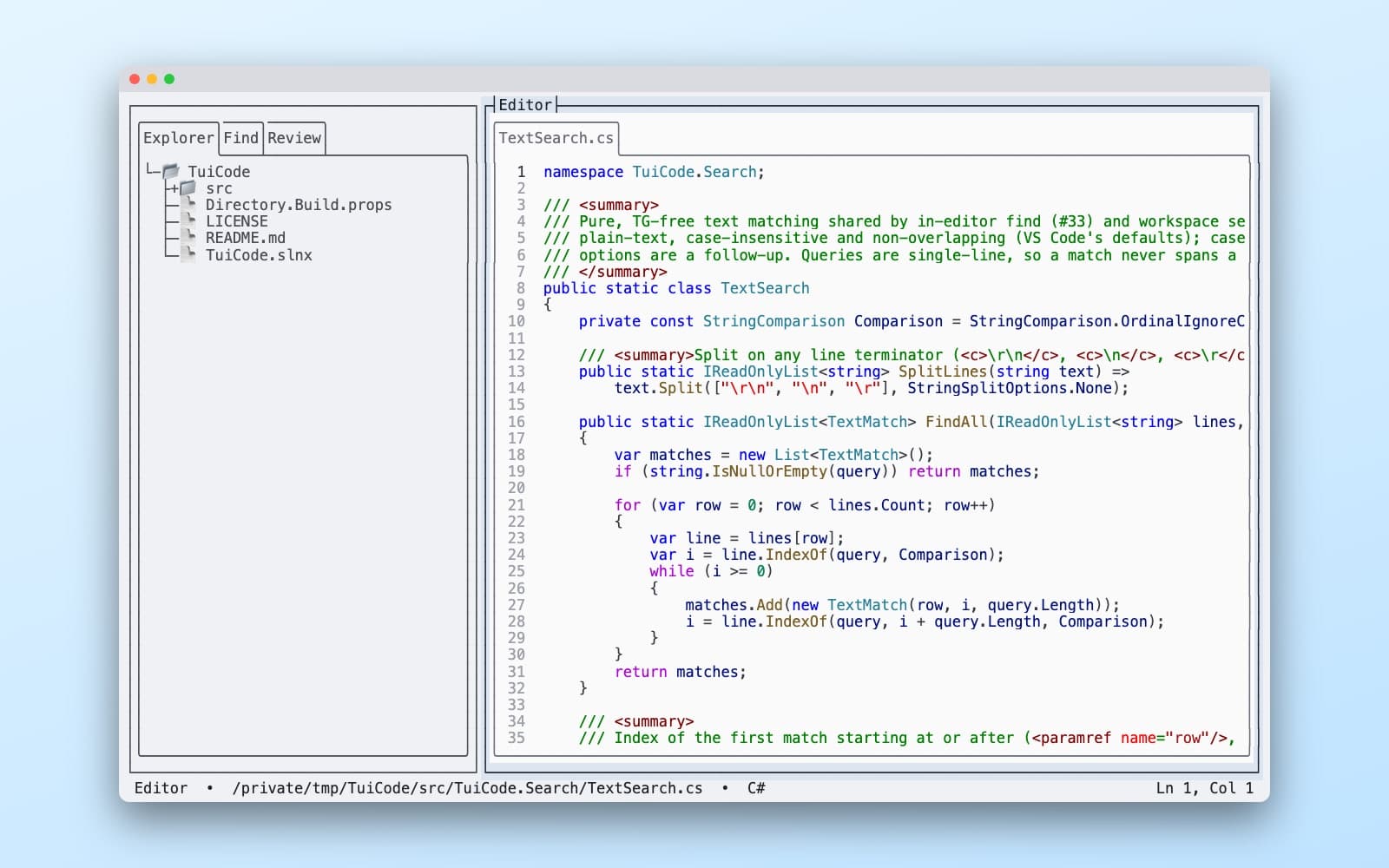The width and height of the screenshot is (1389, 868).
Task: Click the C# language indicator in the status bar
Action: tap(756, 788)
